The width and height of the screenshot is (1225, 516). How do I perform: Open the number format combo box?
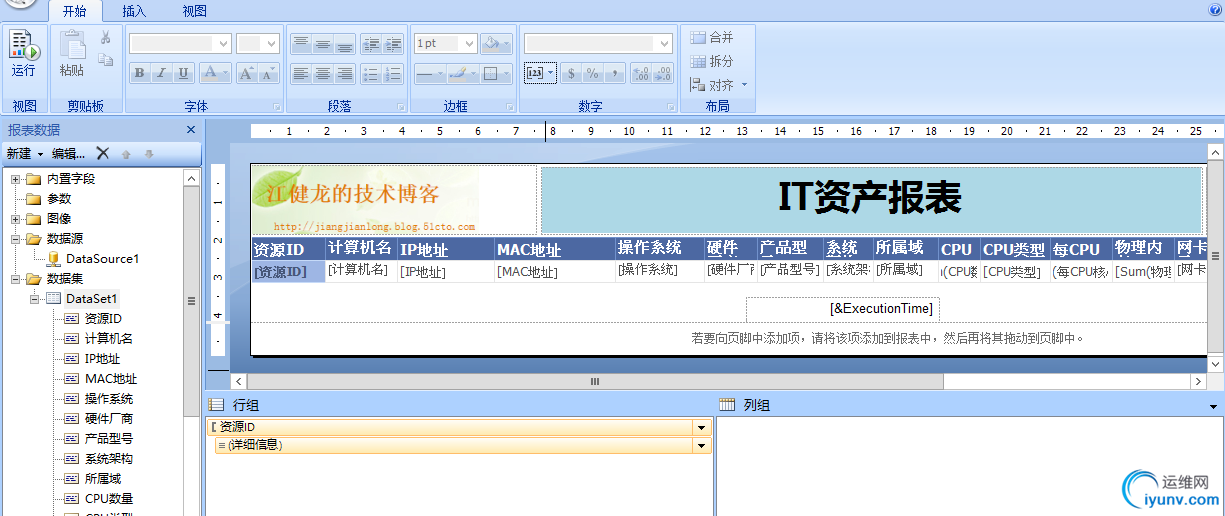[598, 43]
